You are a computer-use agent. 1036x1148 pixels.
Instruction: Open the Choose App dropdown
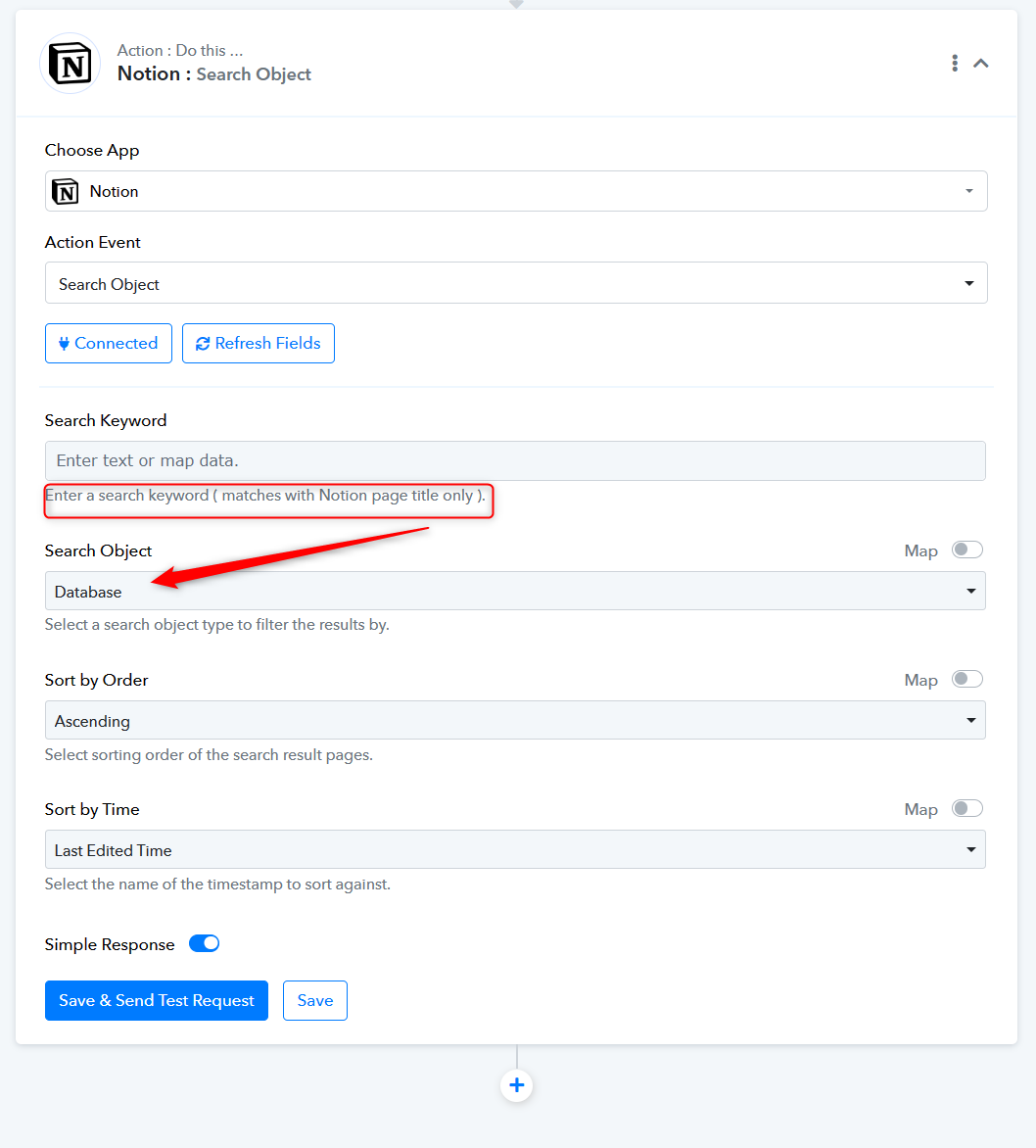pyautogui.click(x=516, y=191)
